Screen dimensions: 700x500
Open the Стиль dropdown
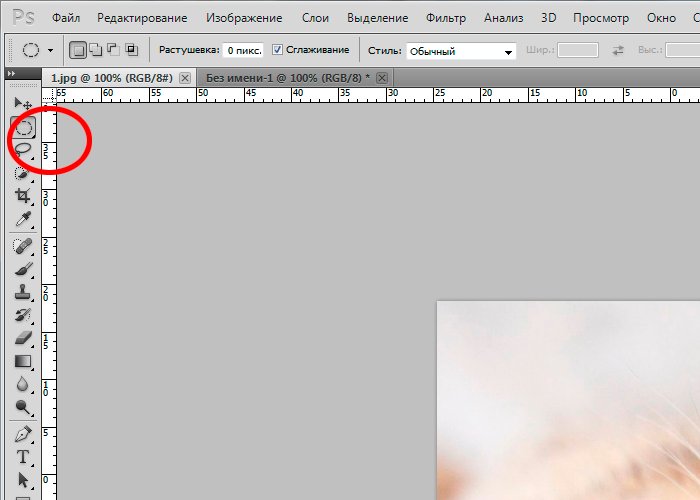tap(461, 51)
